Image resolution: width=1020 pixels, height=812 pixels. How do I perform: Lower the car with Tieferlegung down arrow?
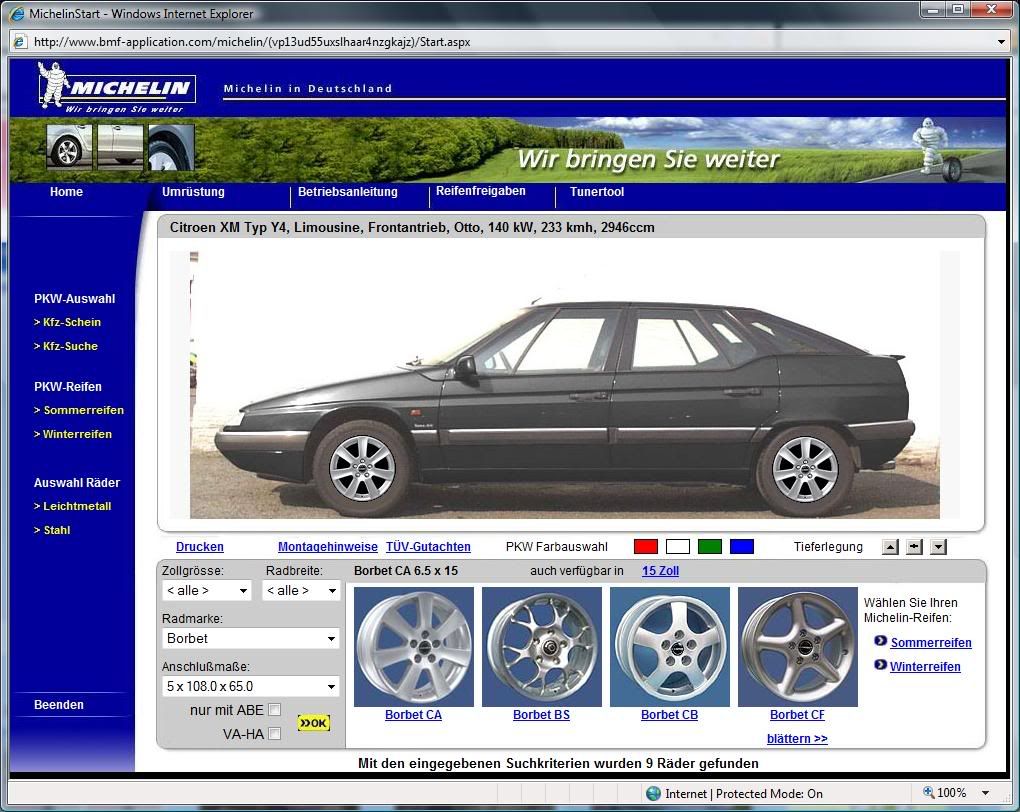point(938,547)
